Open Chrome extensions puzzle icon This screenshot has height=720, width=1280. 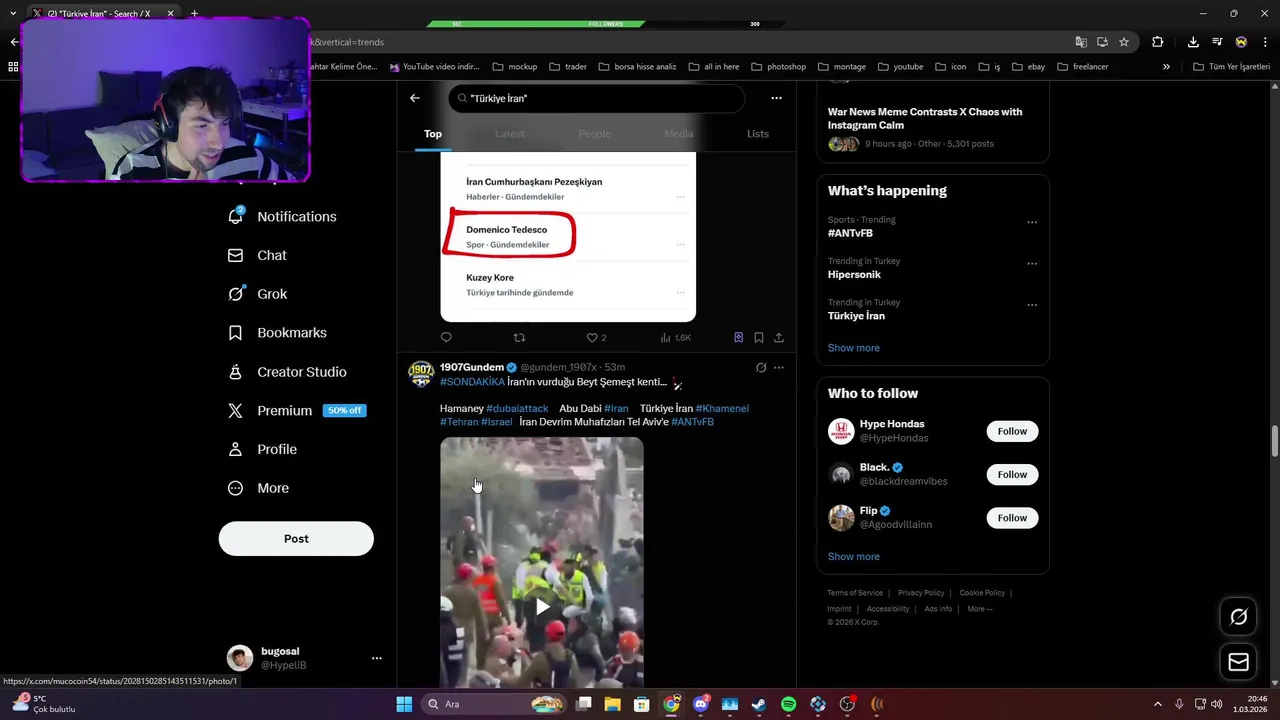1158,42
